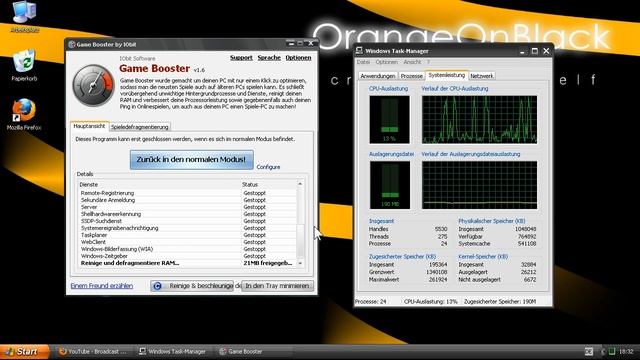Click the Game Booster speedometer logo
Image resolution: width=640 pixels, height=360 pixels.
coord(93,85)
